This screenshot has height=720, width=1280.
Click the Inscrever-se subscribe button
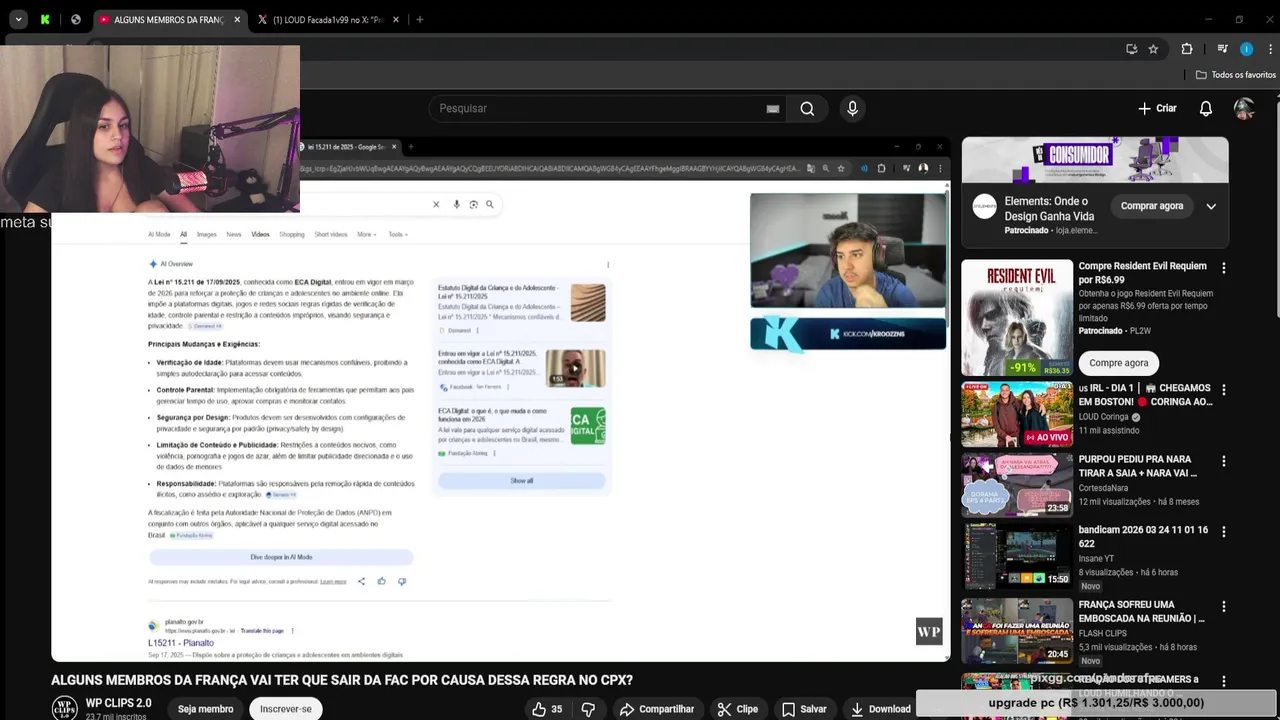[x=286, y=709]
